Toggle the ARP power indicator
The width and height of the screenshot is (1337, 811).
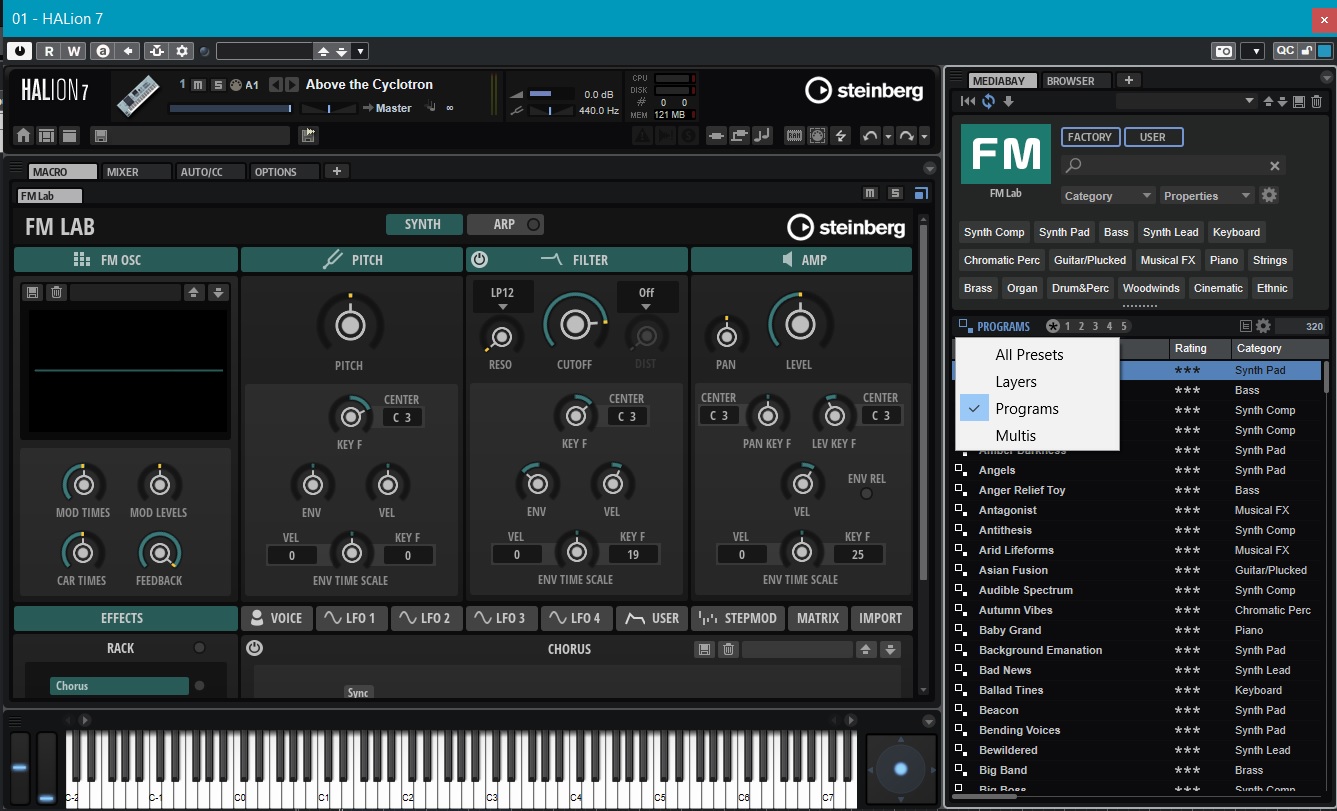533,225
